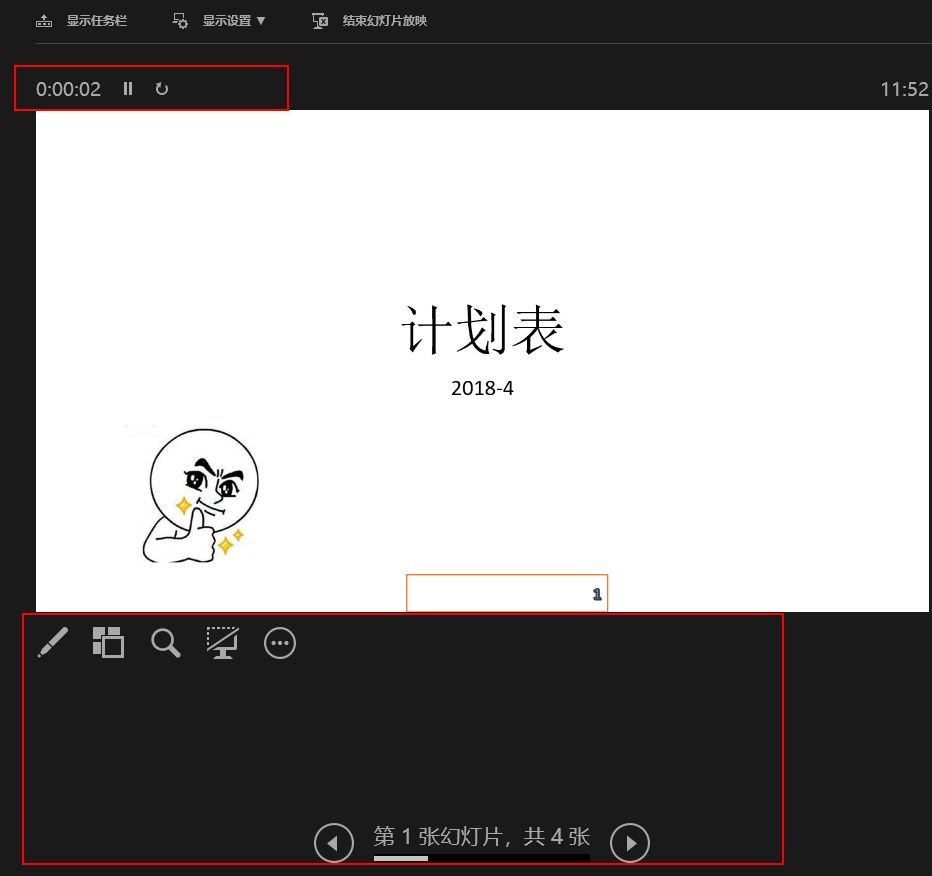Select the pen and laser pointer tool
The height and width of the screenshot is (876, 932).
pyautogui.click(x=52, y=642)
